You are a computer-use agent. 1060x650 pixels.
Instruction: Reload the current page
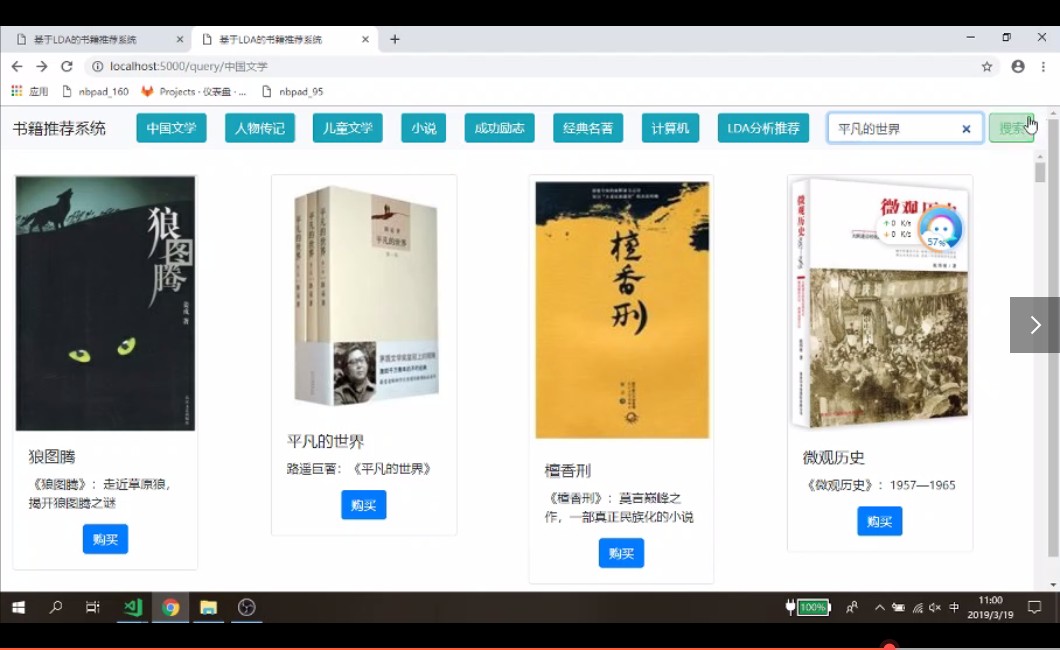click(66, 66)
